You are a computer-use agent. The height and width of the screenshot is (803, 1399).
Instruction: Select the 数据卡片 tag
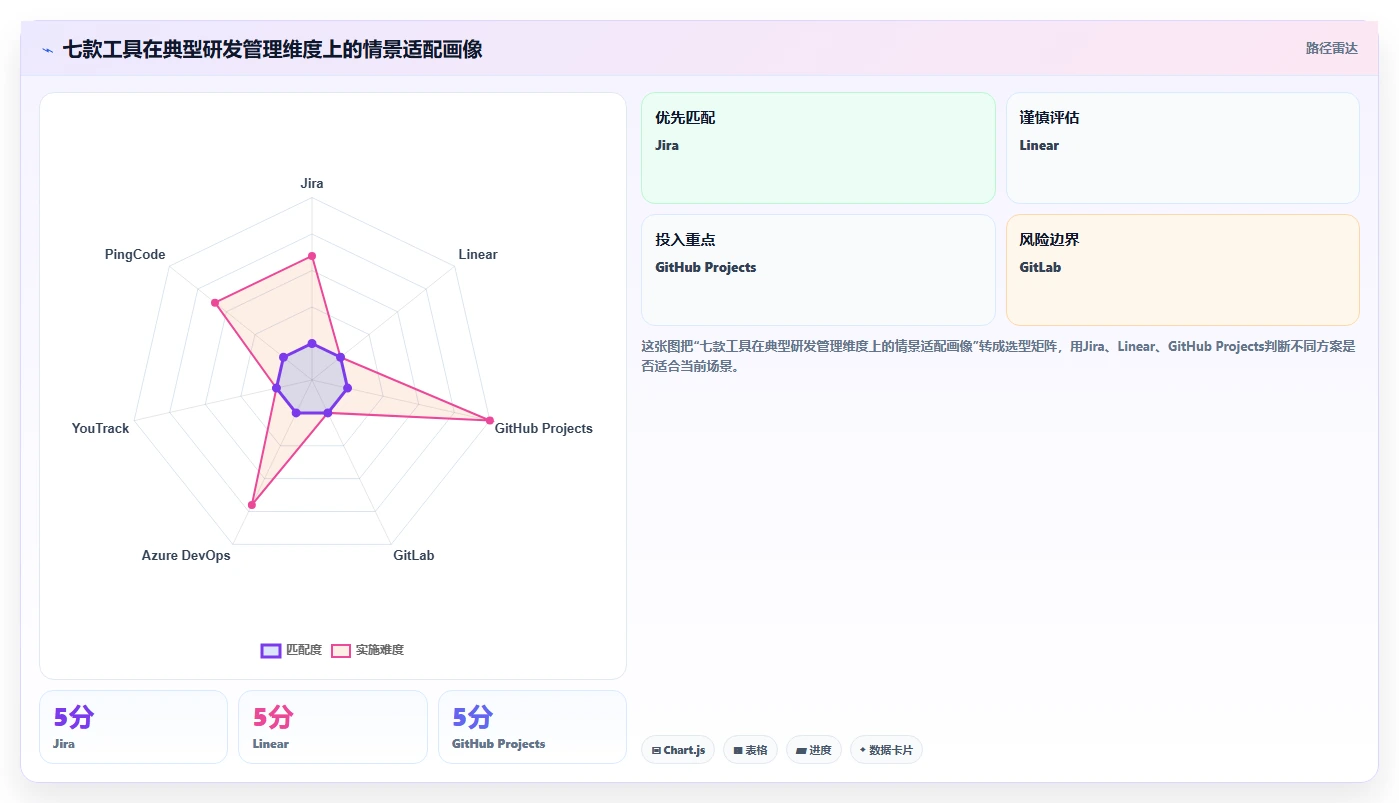[885, 750]
